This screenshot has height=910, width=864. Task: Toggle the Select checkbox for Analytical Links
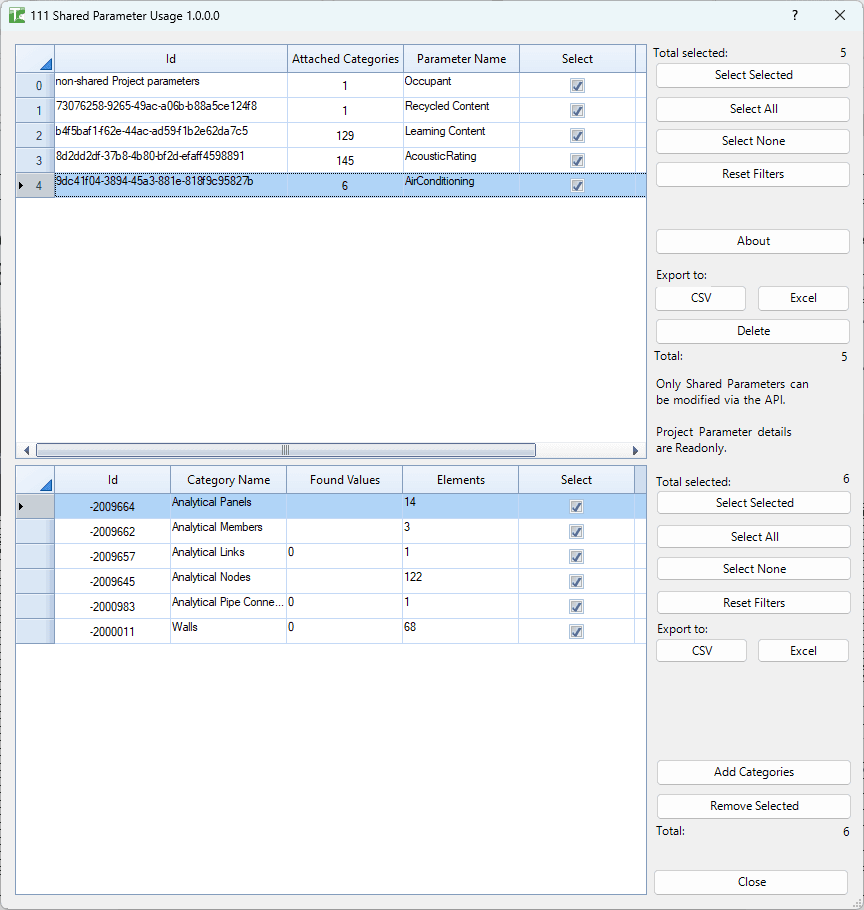[576, 557]
